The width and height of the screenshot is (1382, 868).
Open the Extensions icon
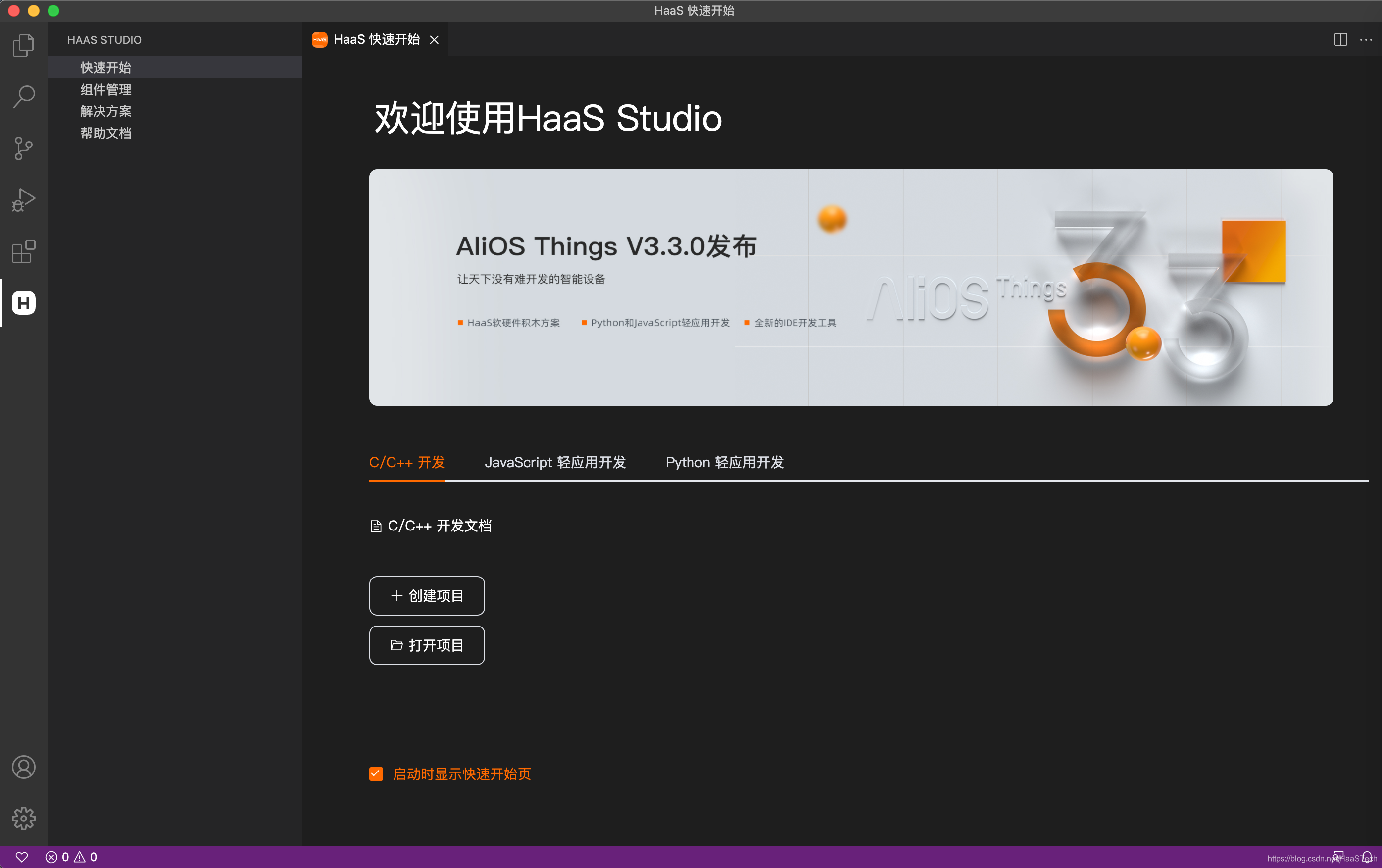point(23,251)
